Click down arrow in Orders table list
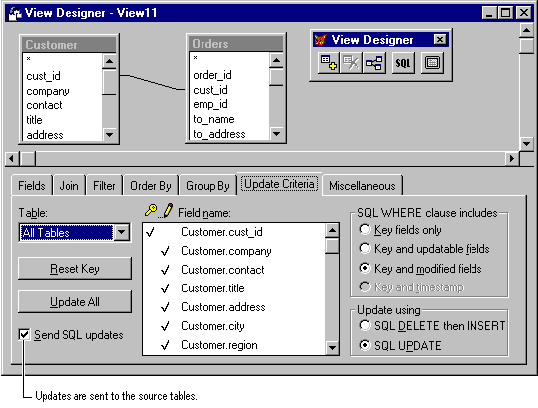The width and height of the screenshot is (538, 408). 277,133
